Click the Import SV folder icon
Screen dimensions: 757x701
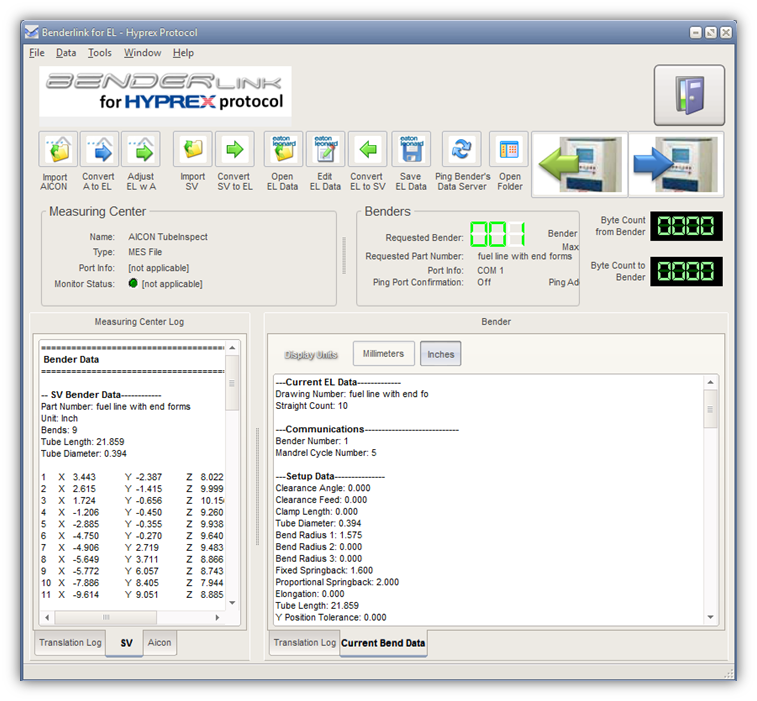point(192,150)
